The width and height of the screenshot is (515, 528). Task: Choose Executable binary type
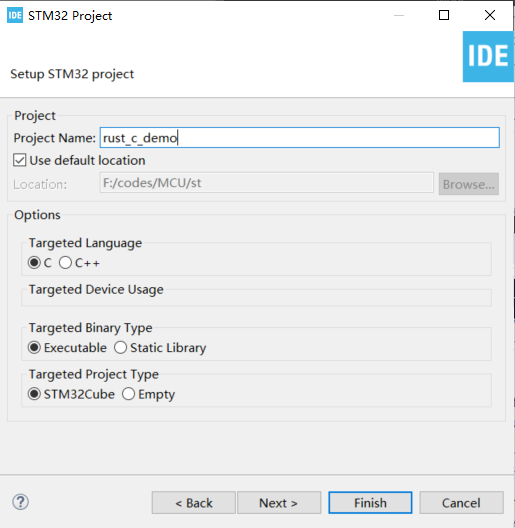coord(34,348)
